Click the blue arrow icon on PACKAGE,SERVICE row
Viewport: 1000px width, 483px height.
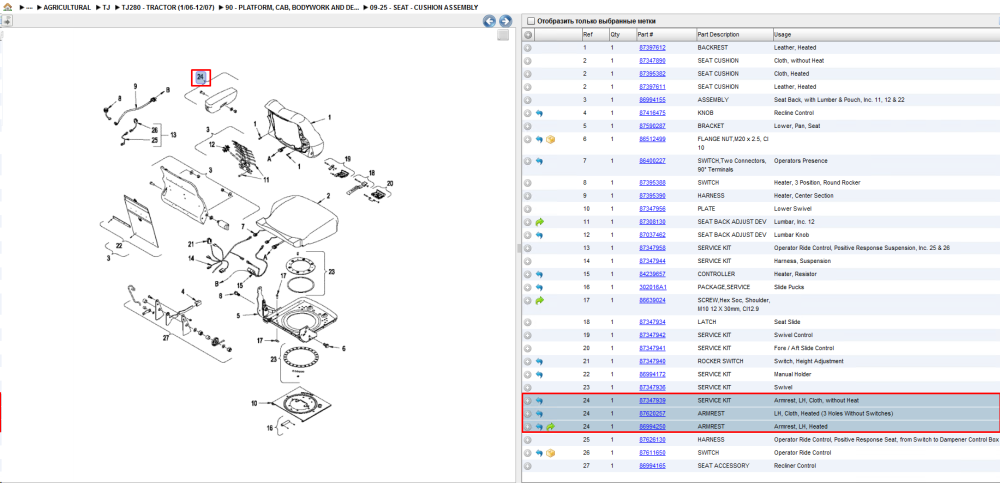tap(540, 287)
